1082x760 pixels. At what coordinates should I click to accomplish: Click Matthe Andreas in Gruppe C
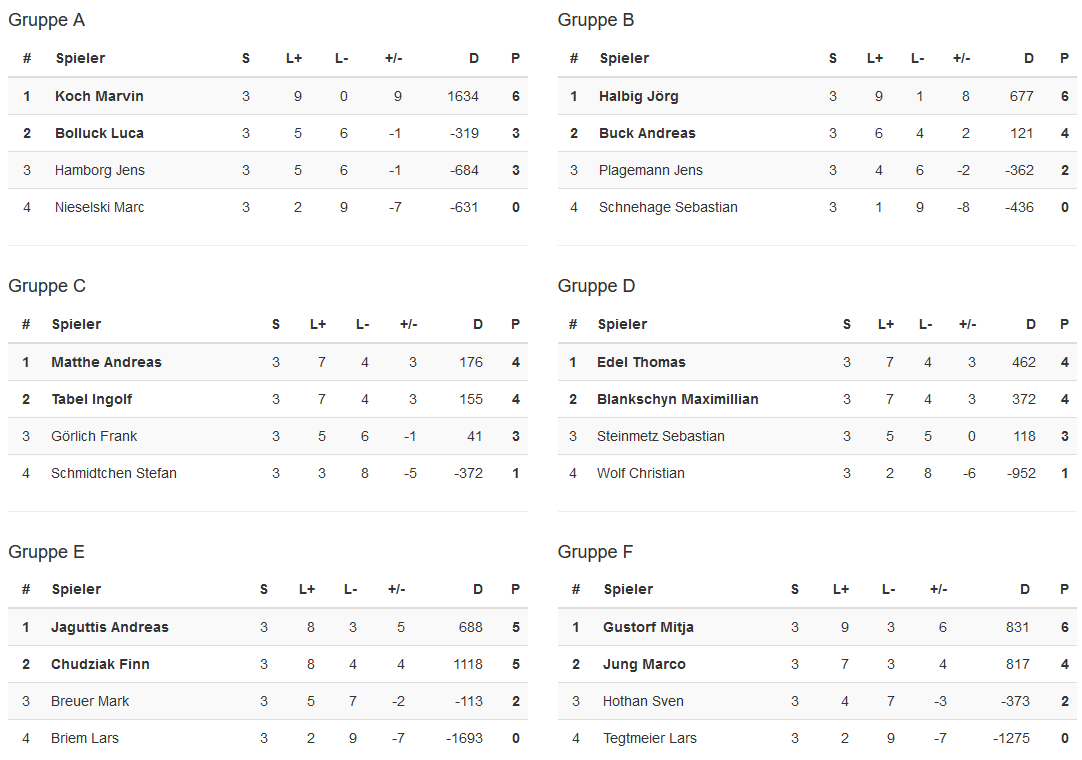(106, 363)
